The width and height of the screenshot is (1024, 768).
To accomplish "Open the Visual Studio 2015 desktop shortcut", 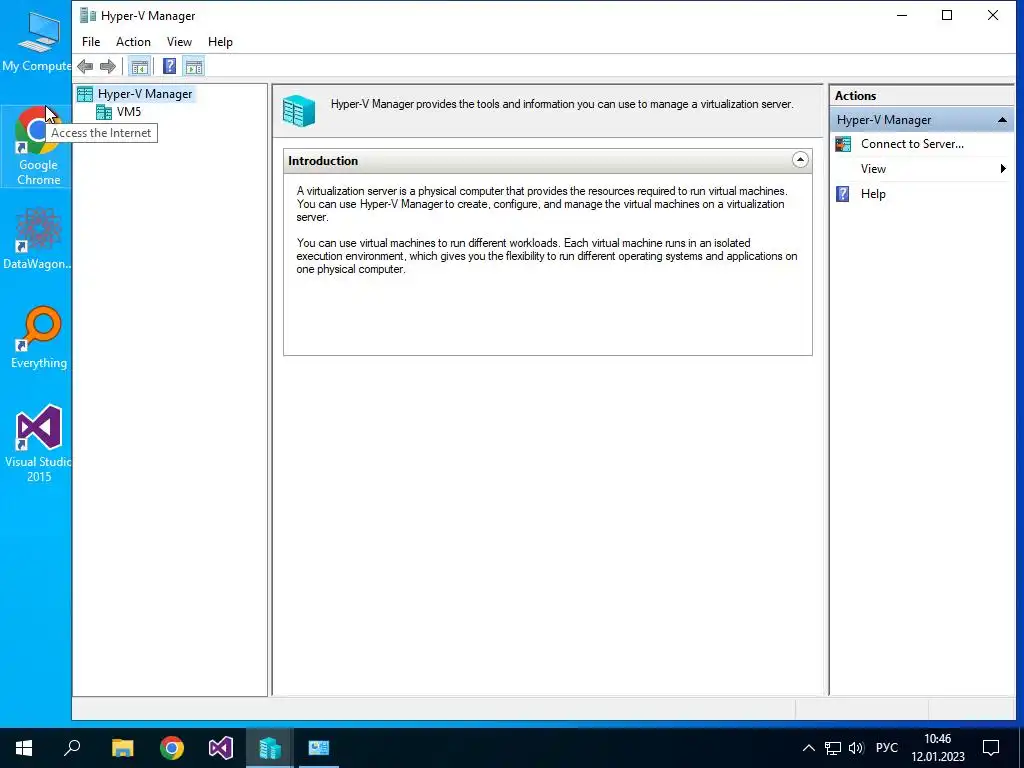I will (39, 443).
